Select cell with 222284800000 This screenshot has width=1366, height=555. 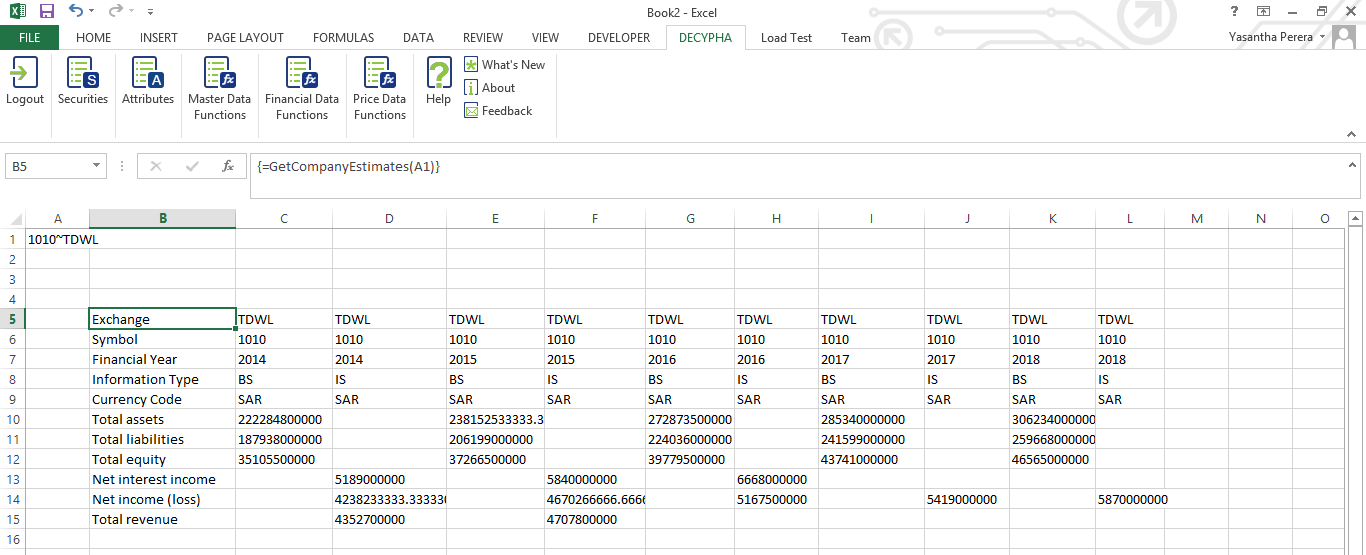click(284, 419)
